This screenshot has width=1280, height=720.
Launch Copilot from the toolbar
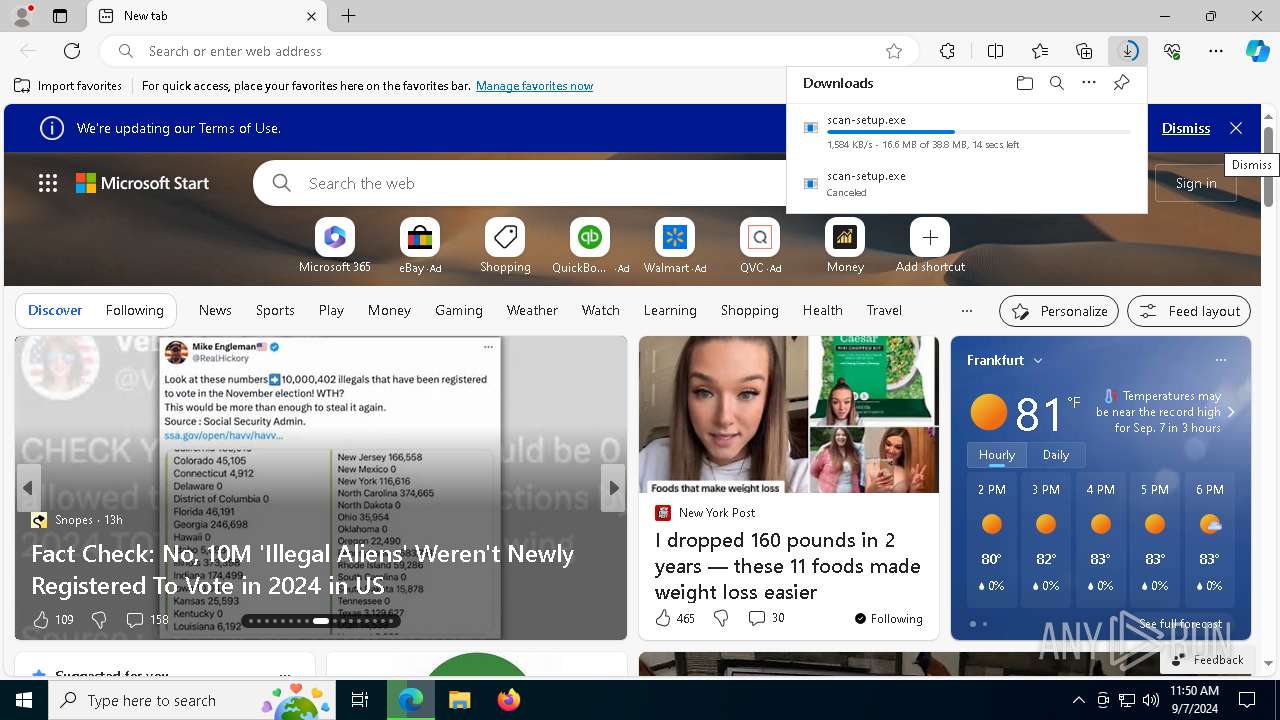(x=1257, y=51)
